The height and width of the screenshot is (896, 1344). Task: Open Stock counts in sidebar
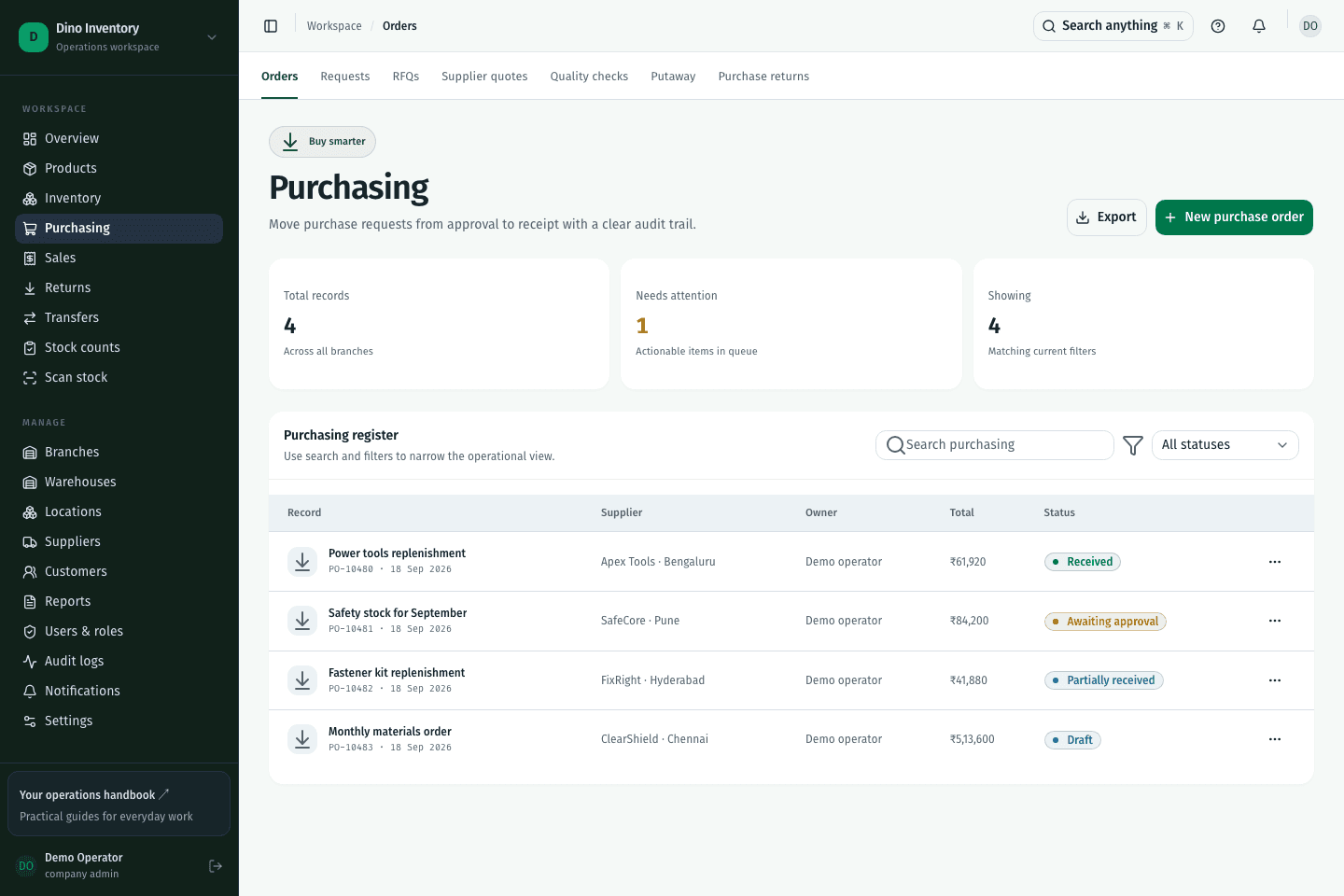tap(119, 347)
